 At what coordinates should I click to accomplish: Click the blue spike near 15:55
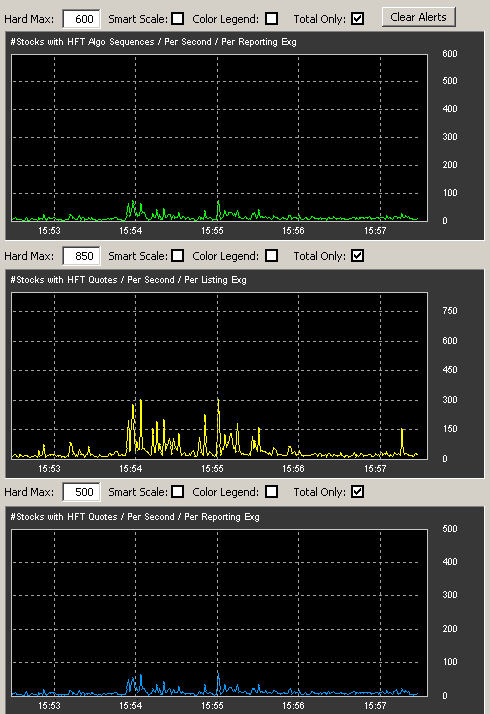[219, 682]
